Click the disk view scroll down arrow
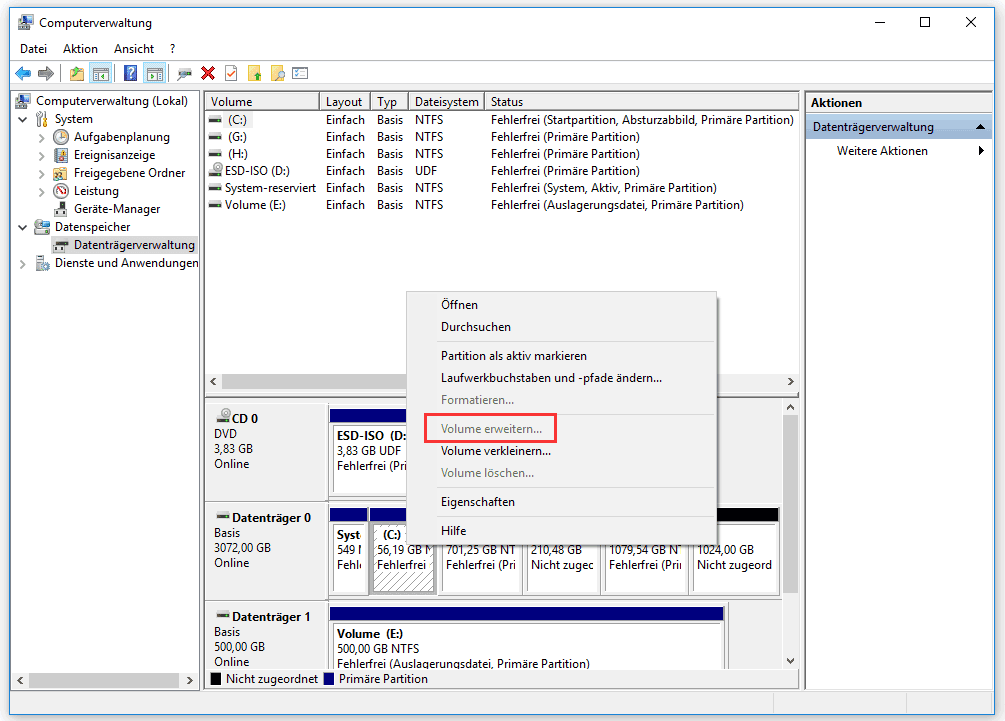The height and width of the screenshot is (721, 1005). coord(790,661)
